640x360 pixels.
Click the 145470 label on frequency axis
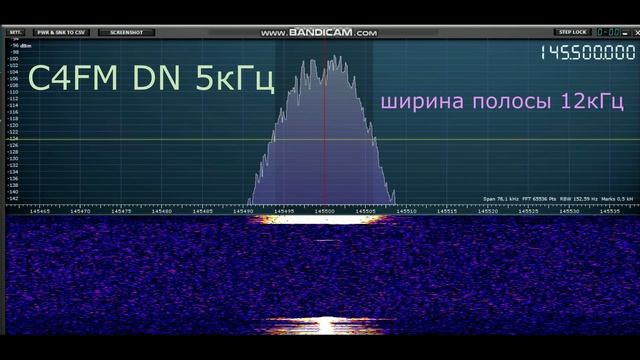coord(80,211)
